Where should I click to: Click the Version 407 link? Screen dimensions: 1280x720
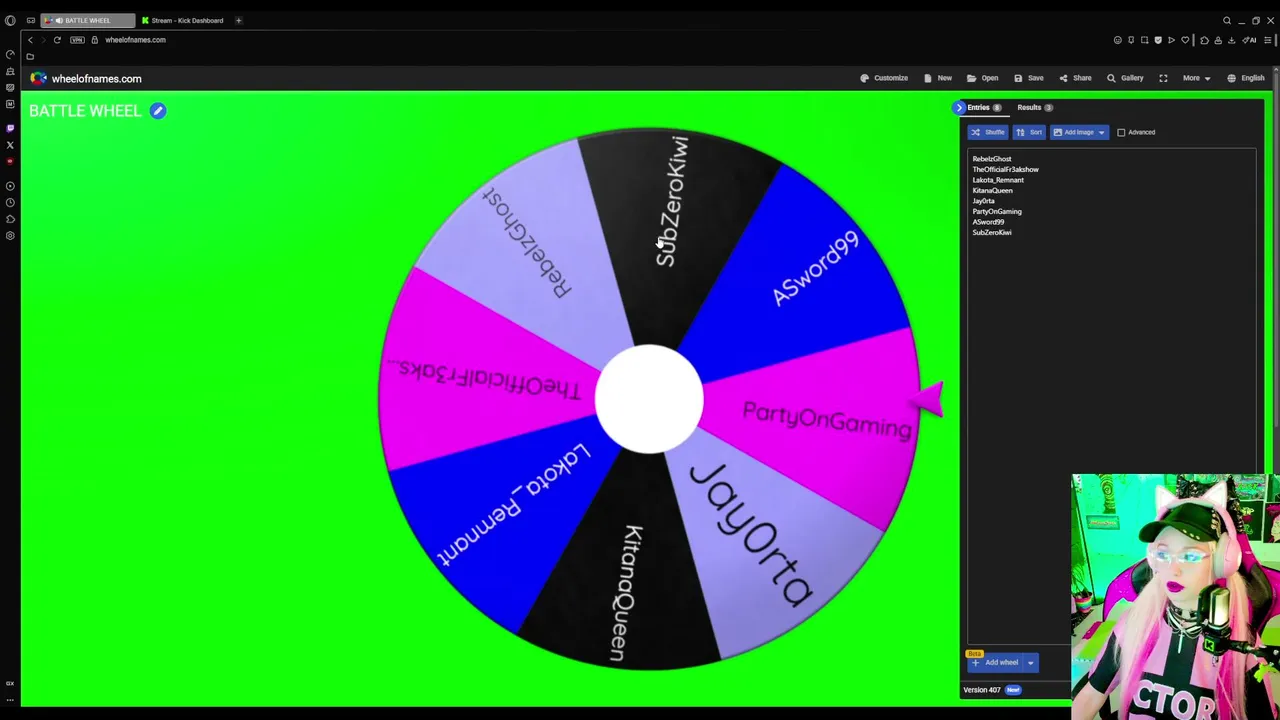tap(981, 690)
